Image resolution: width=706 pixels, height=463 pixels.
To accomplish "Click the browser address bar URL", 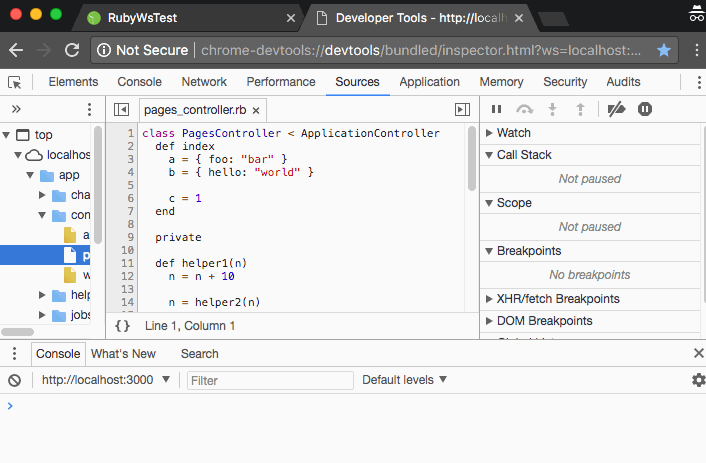I will coord(421,50).
